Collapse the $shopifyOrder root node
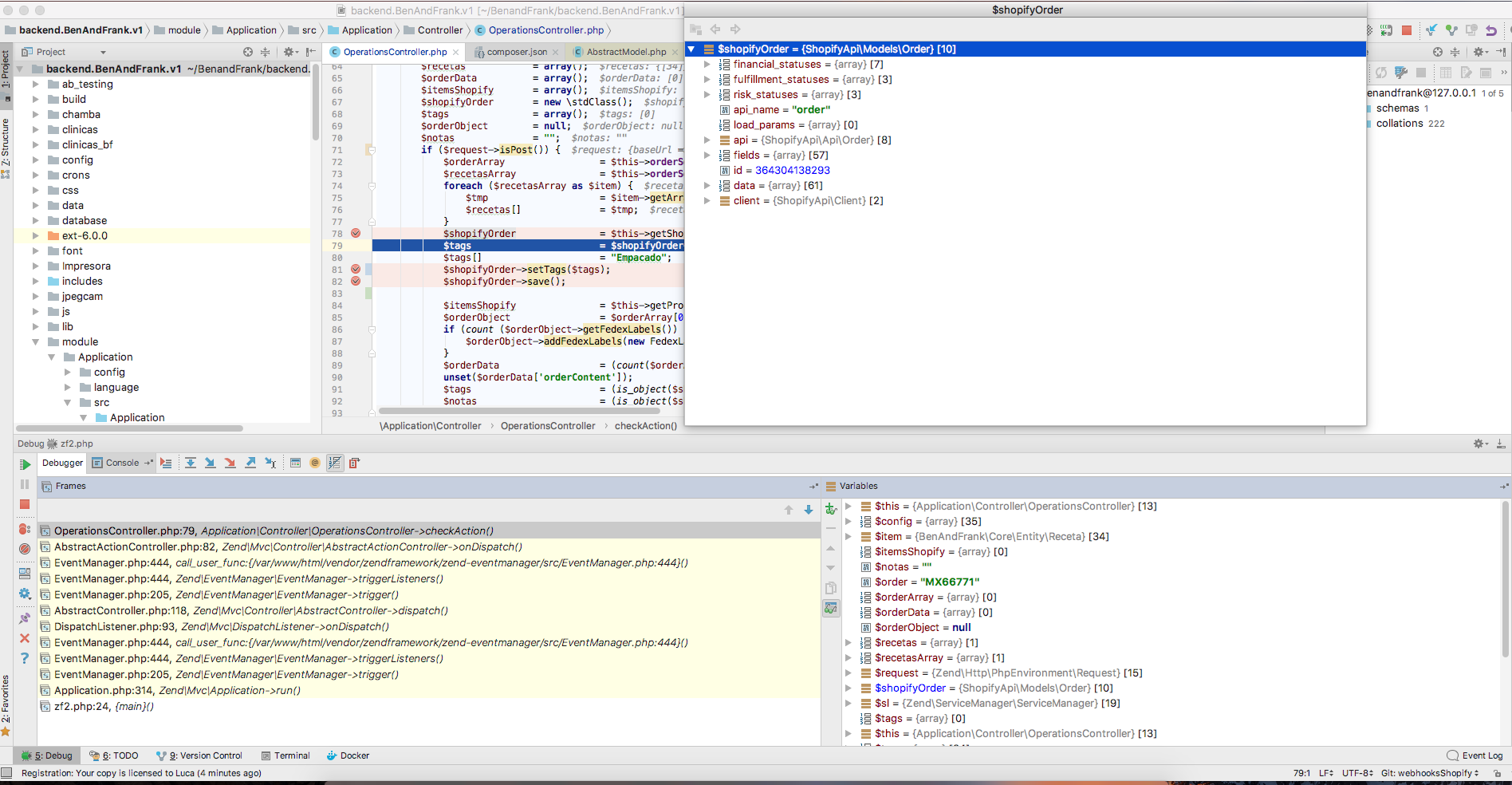 coord(691,49)
